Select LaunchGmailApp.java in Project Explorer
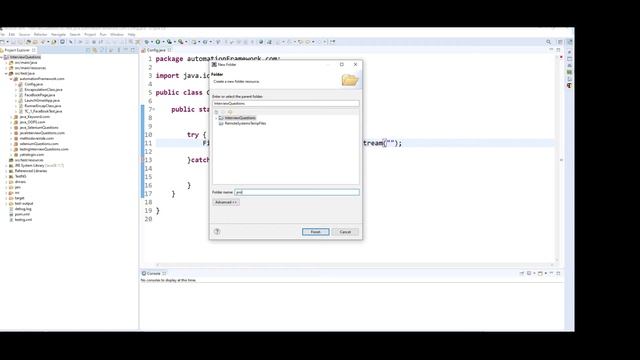The height and width of the screenshot is (360, 640). pos(42,100)
